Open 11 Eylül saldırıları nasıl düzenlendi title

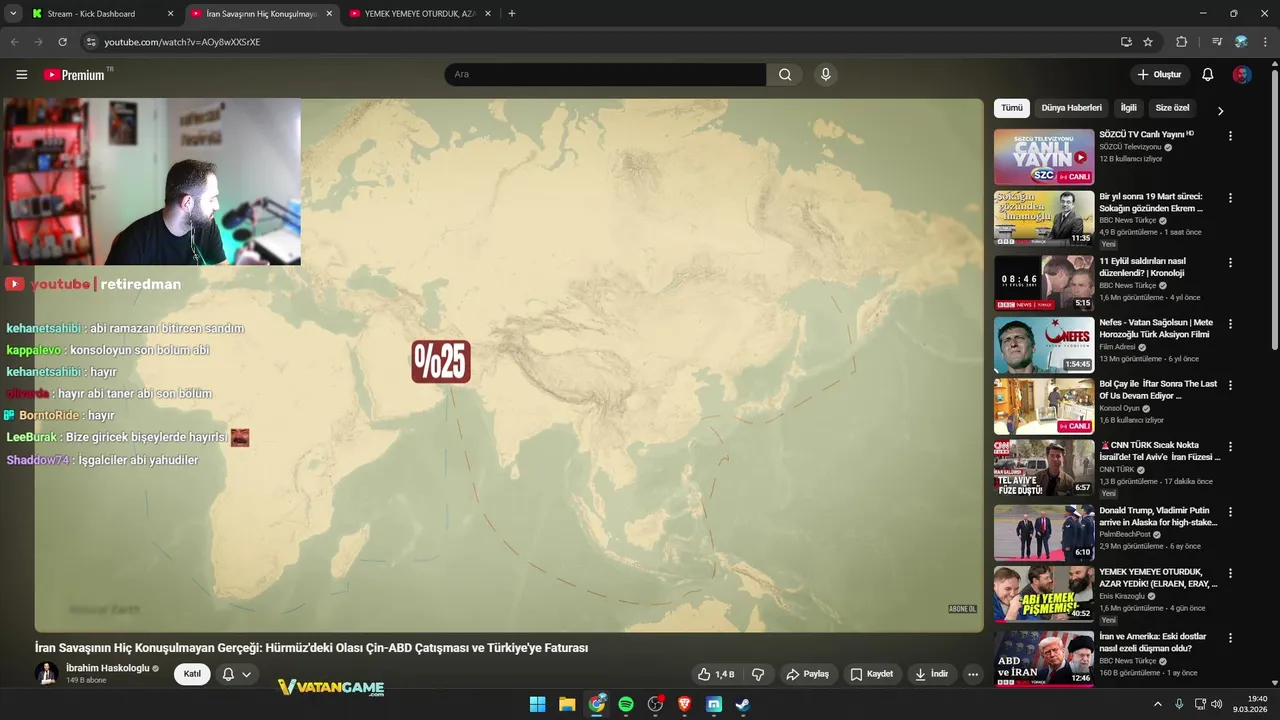coord(1142,267)
